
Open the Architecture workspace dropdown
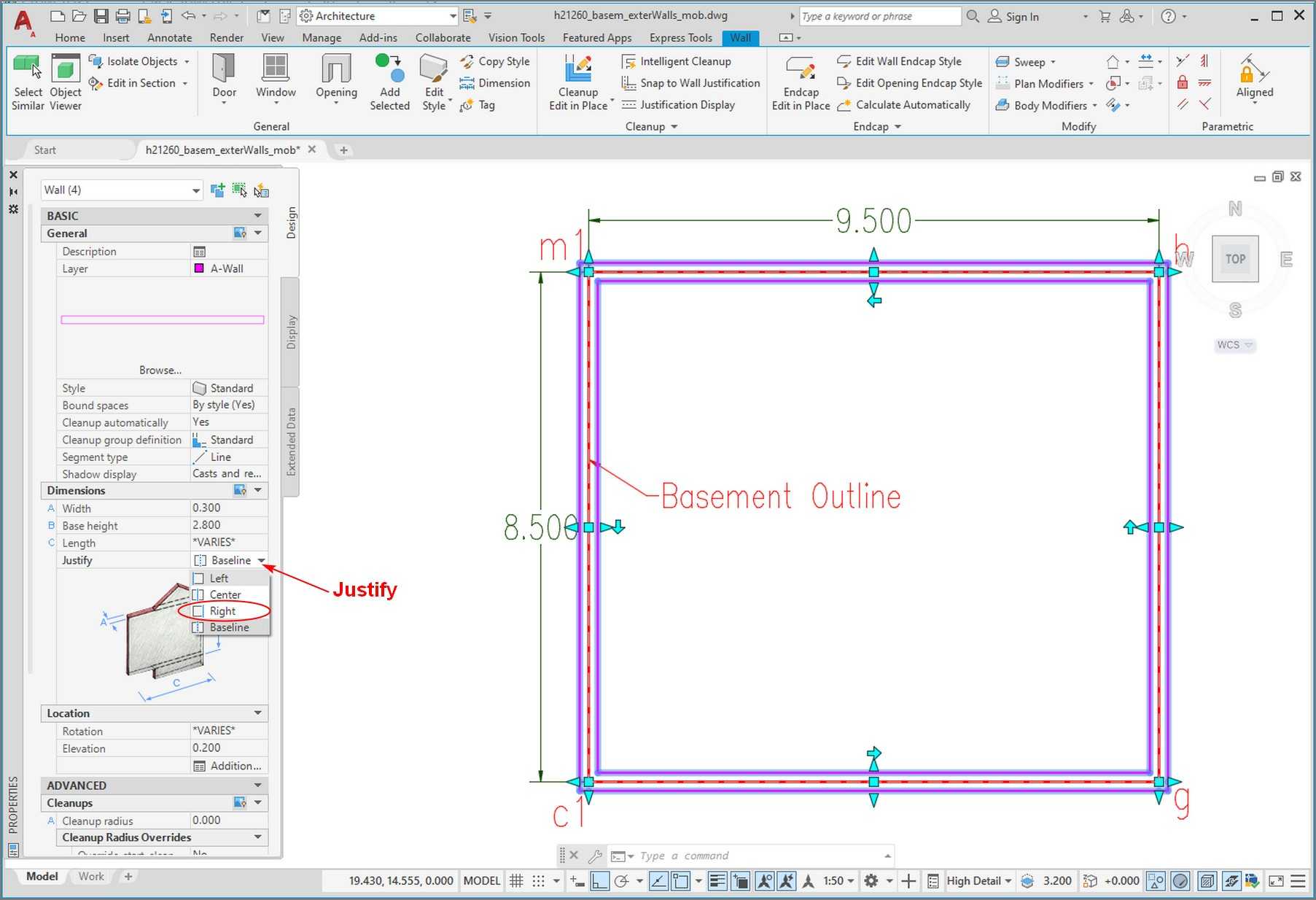coord(378,16)
